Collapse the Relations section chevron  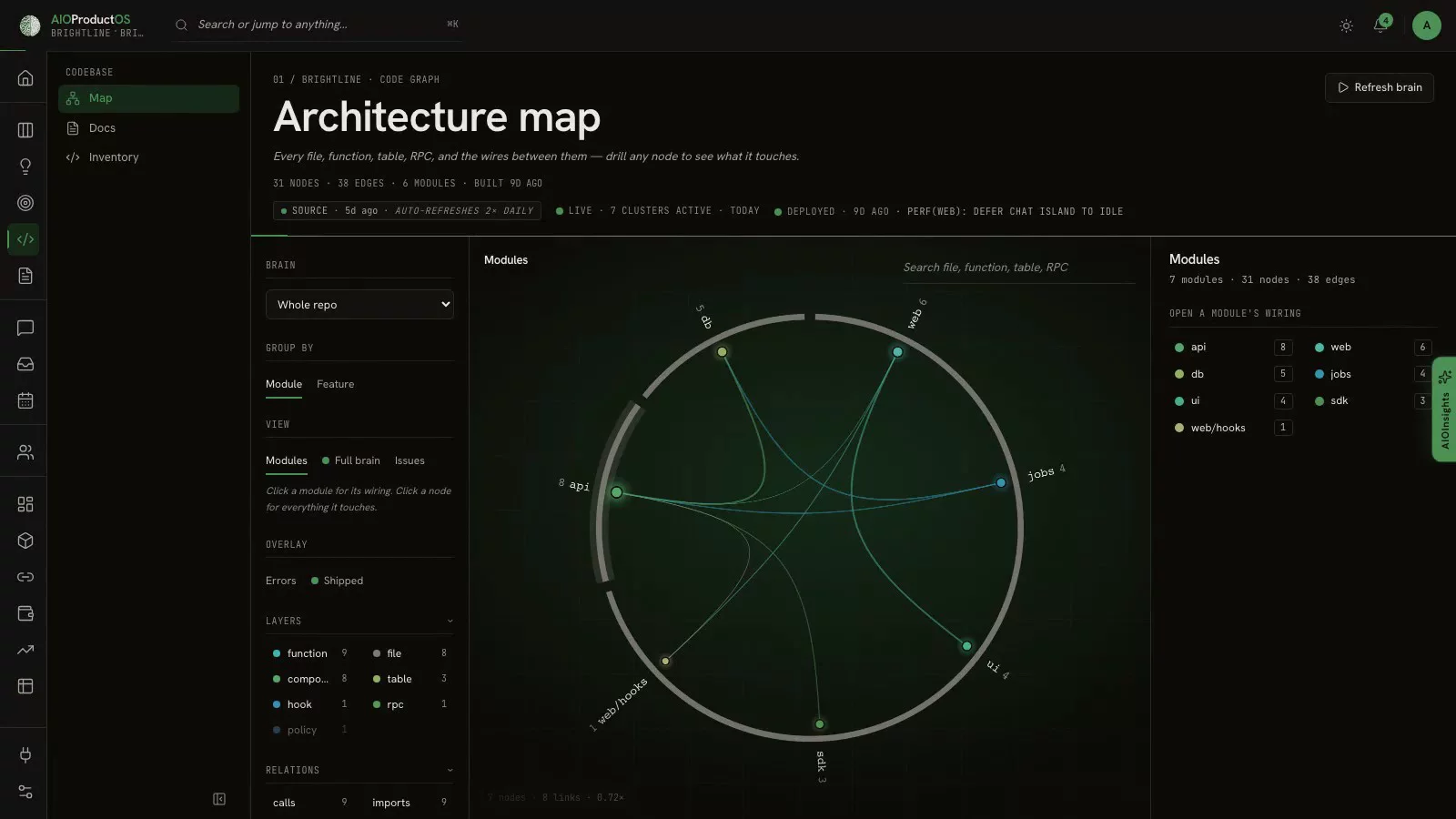pyautogui.click(x=450, y=770)
